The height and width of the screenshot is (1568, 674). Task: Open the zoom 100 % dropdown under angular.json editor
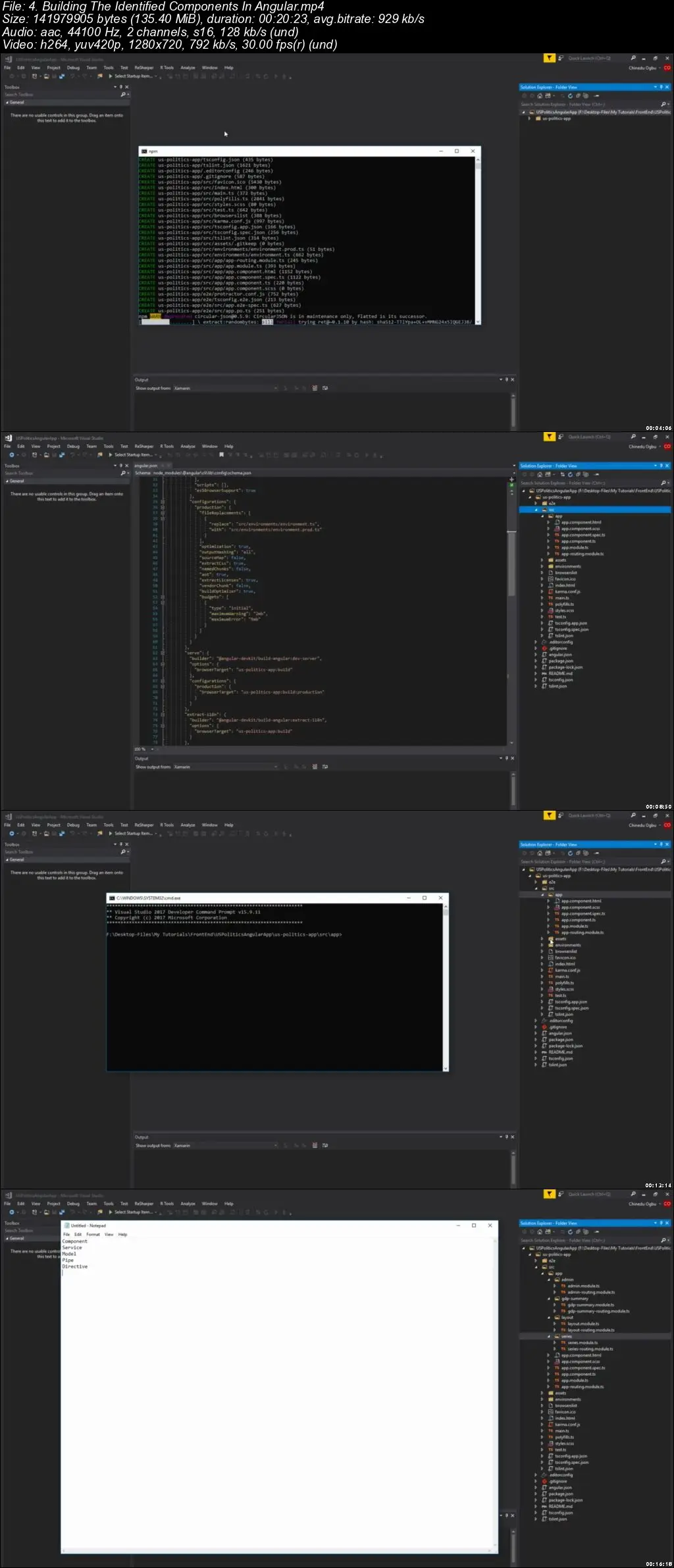pos(152,749)
